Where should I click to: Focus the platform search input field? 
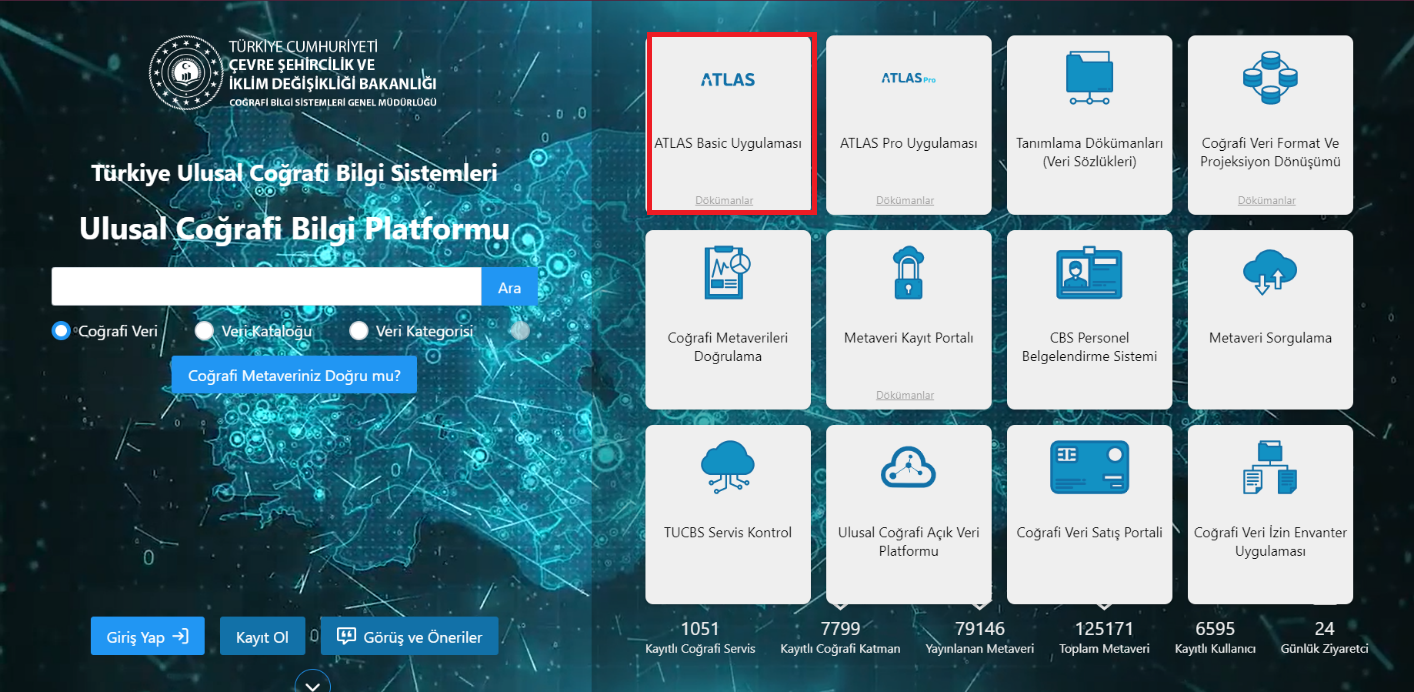pyautogui.click(x=267, y=287)
